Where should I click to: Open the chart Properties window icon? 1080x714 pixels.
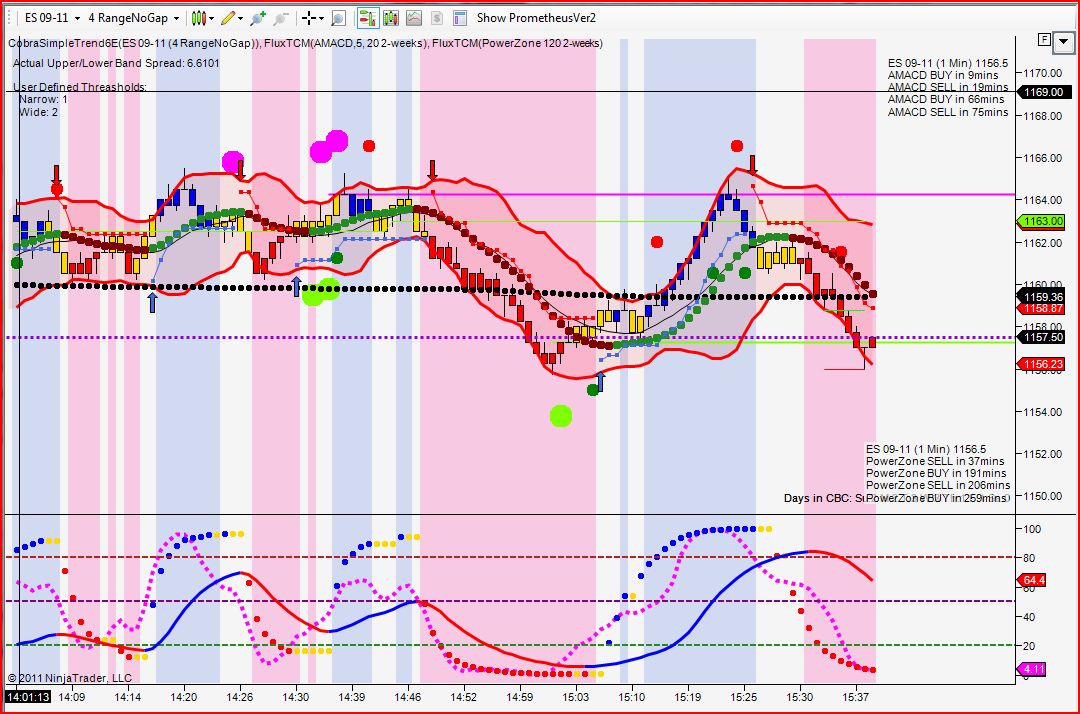(460, 19)
